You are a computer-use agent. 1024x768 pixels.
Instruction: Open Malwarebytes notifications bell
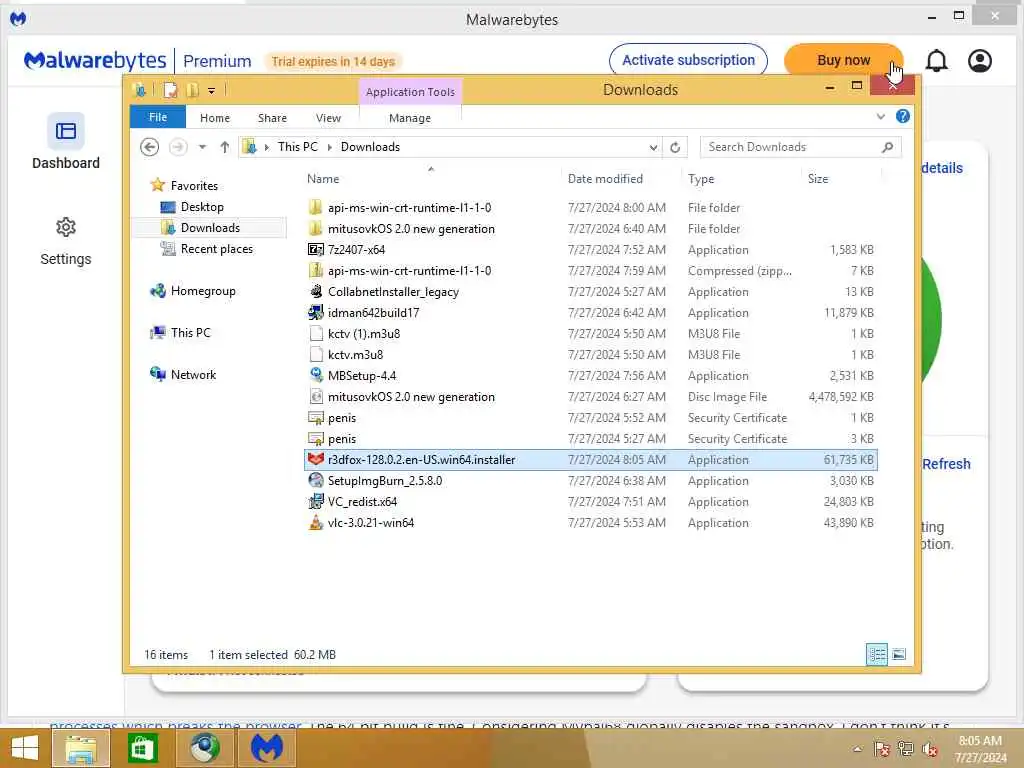(936, 61)
